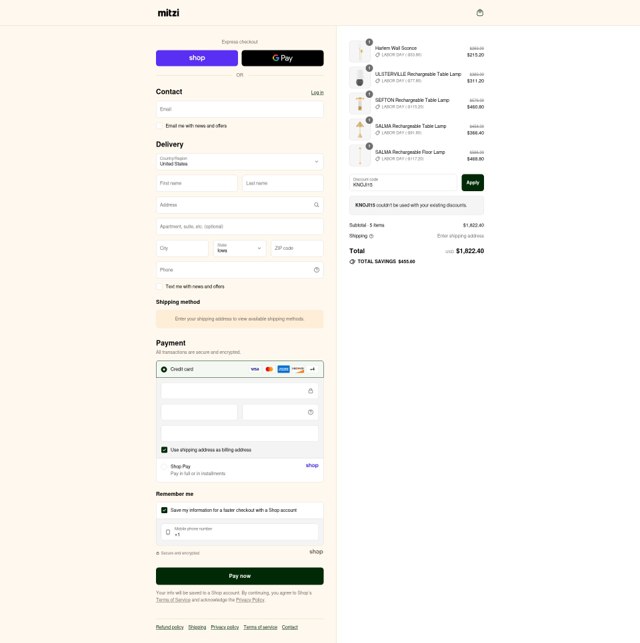
Task: Click the Visa card icon
Action: click(255, 369)
